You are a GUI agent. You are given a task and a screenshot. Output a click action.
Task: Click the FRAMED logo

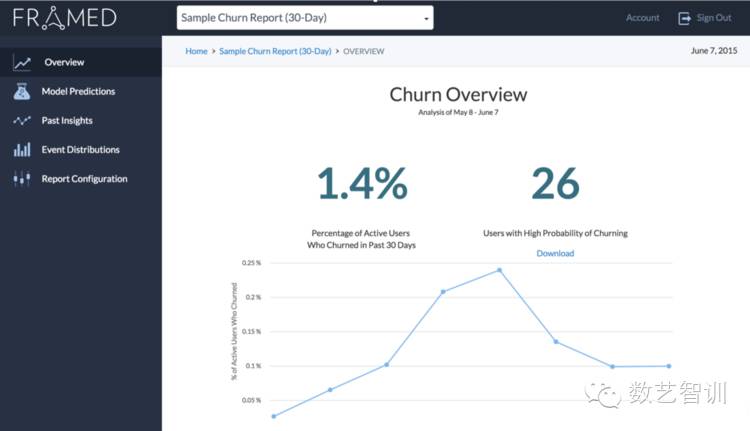[65, 18]
